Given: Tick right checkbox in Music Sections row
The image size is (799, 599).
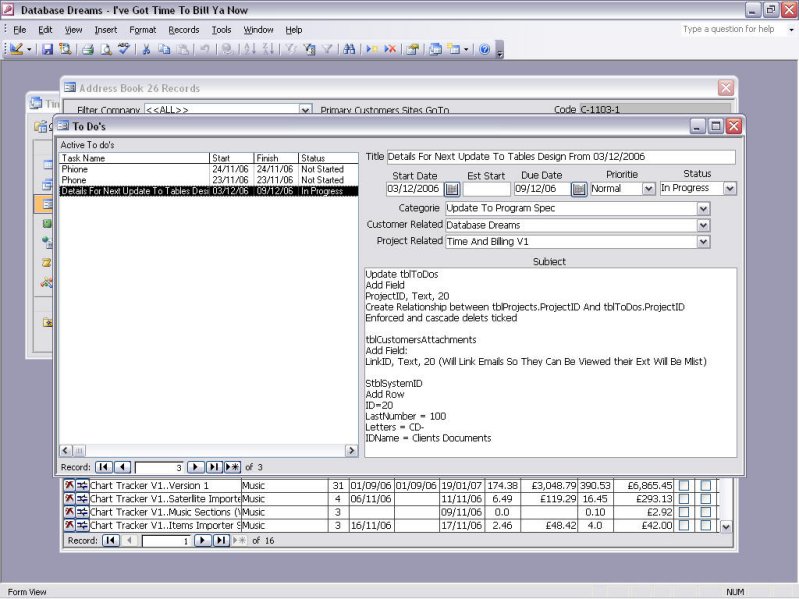Looking at the screenshot, I should coord(706,512).
